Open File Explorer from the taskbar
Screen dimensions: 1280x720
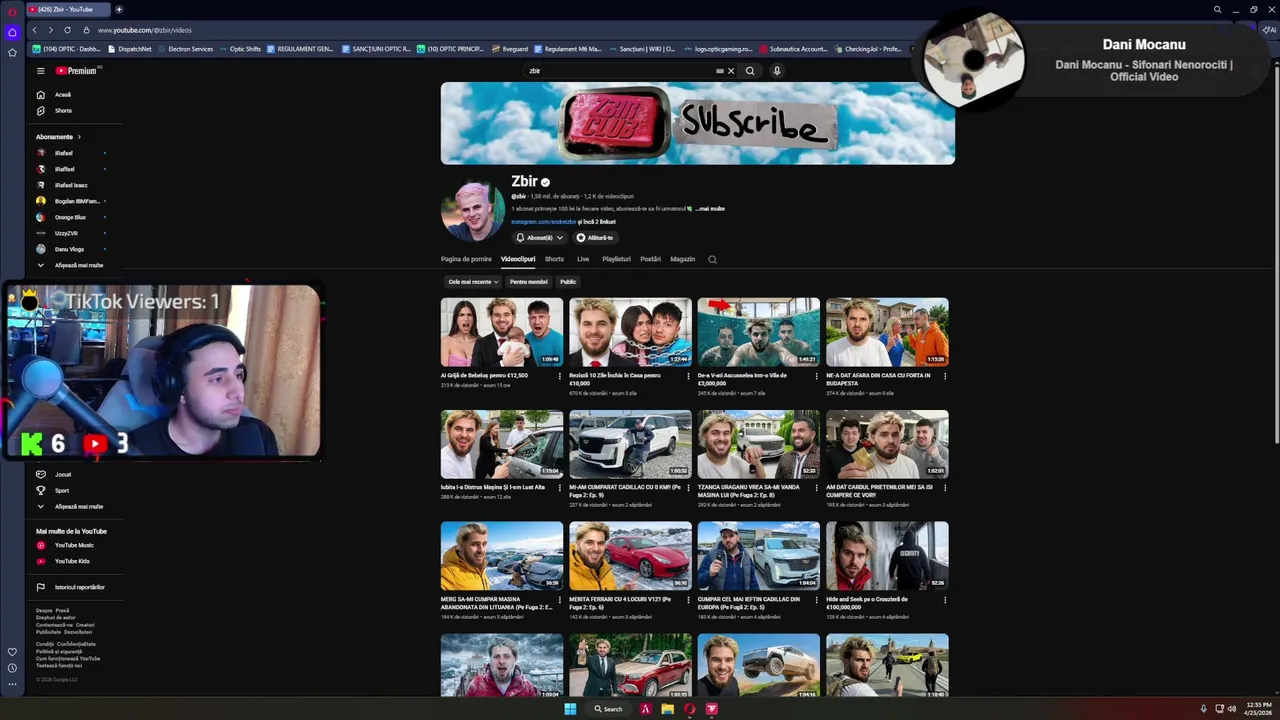pos(667,709)
